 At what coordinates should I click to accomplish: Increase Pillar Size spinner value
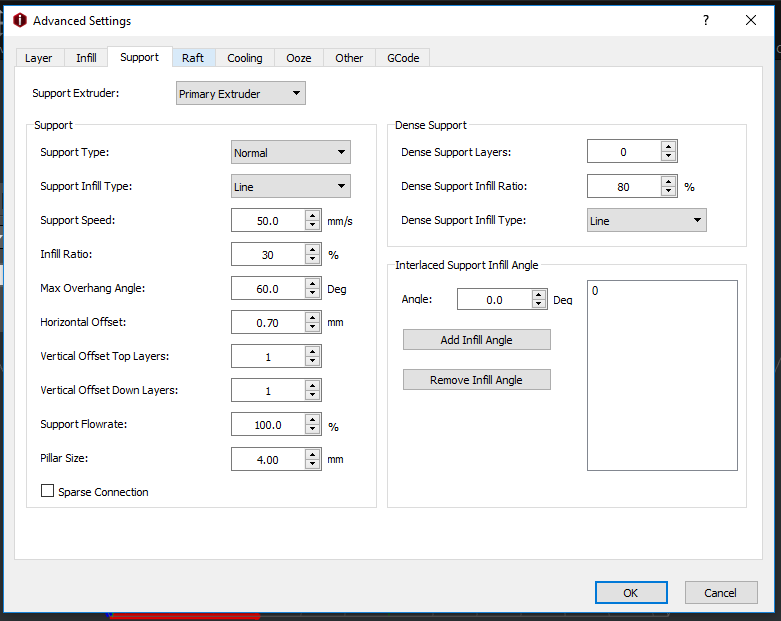coord(313,453)
